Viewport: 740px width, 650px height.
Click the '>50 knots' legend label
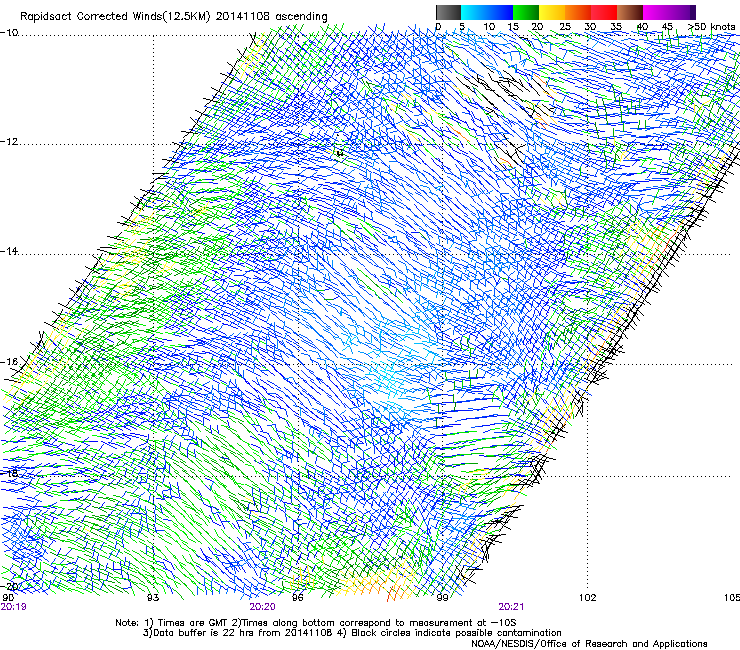[711, 27]
